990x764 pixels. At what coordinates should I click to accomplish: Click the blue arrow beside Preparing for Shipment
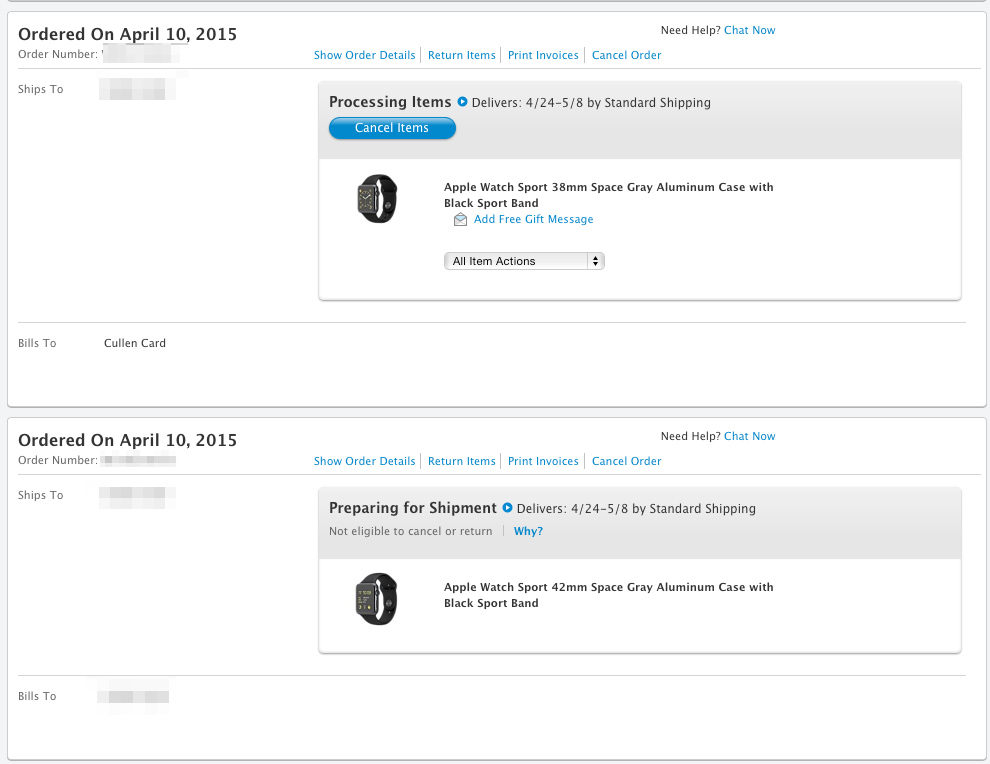pos(508,508)
